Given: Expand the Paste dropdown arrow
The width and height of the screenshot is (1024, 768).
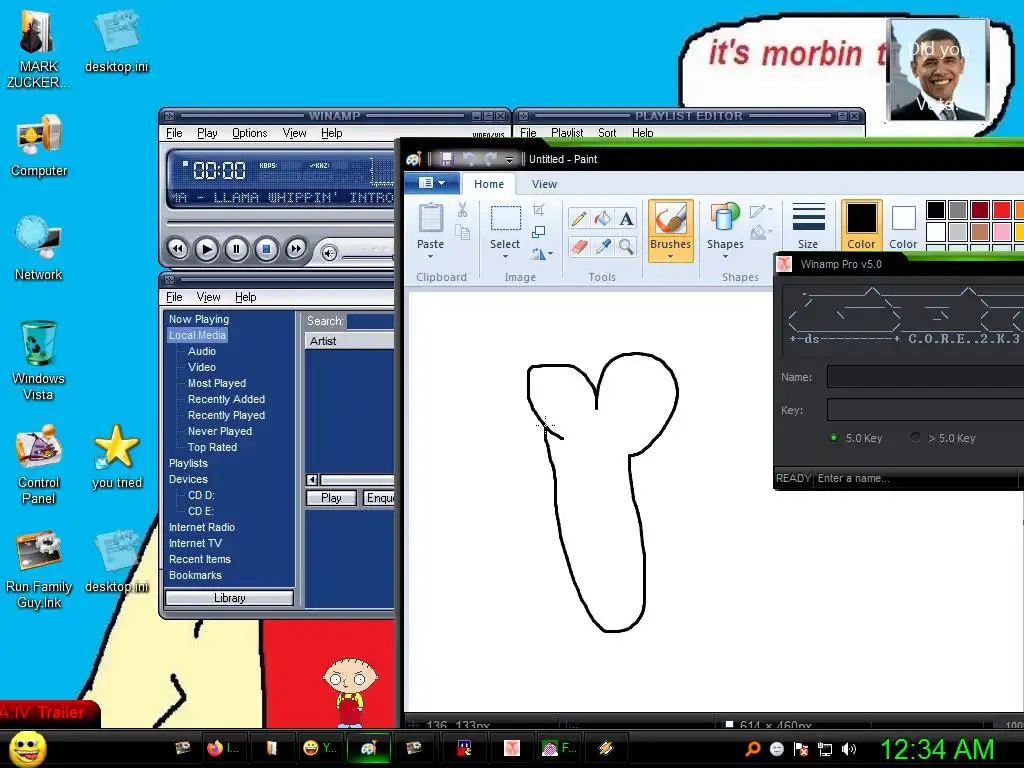Looking at the screenshot, I should pyautogui.click(x=430, y=257).
